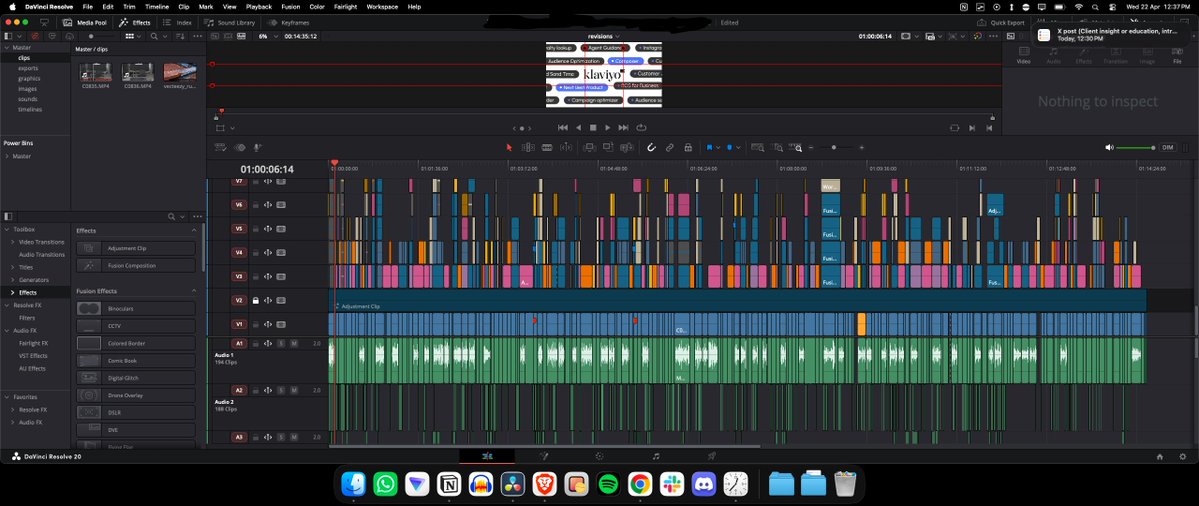Image resolution: width=1199 pixels, height=506 pixels.
Task: Unlock the V2 track padlock
Action: (255, 300)
